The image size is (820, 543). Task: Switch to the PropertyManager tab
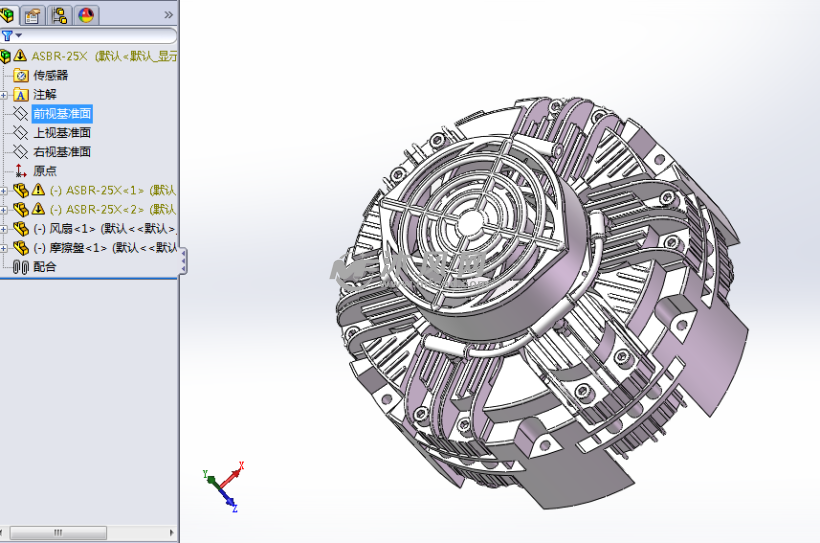click(34, 14)
